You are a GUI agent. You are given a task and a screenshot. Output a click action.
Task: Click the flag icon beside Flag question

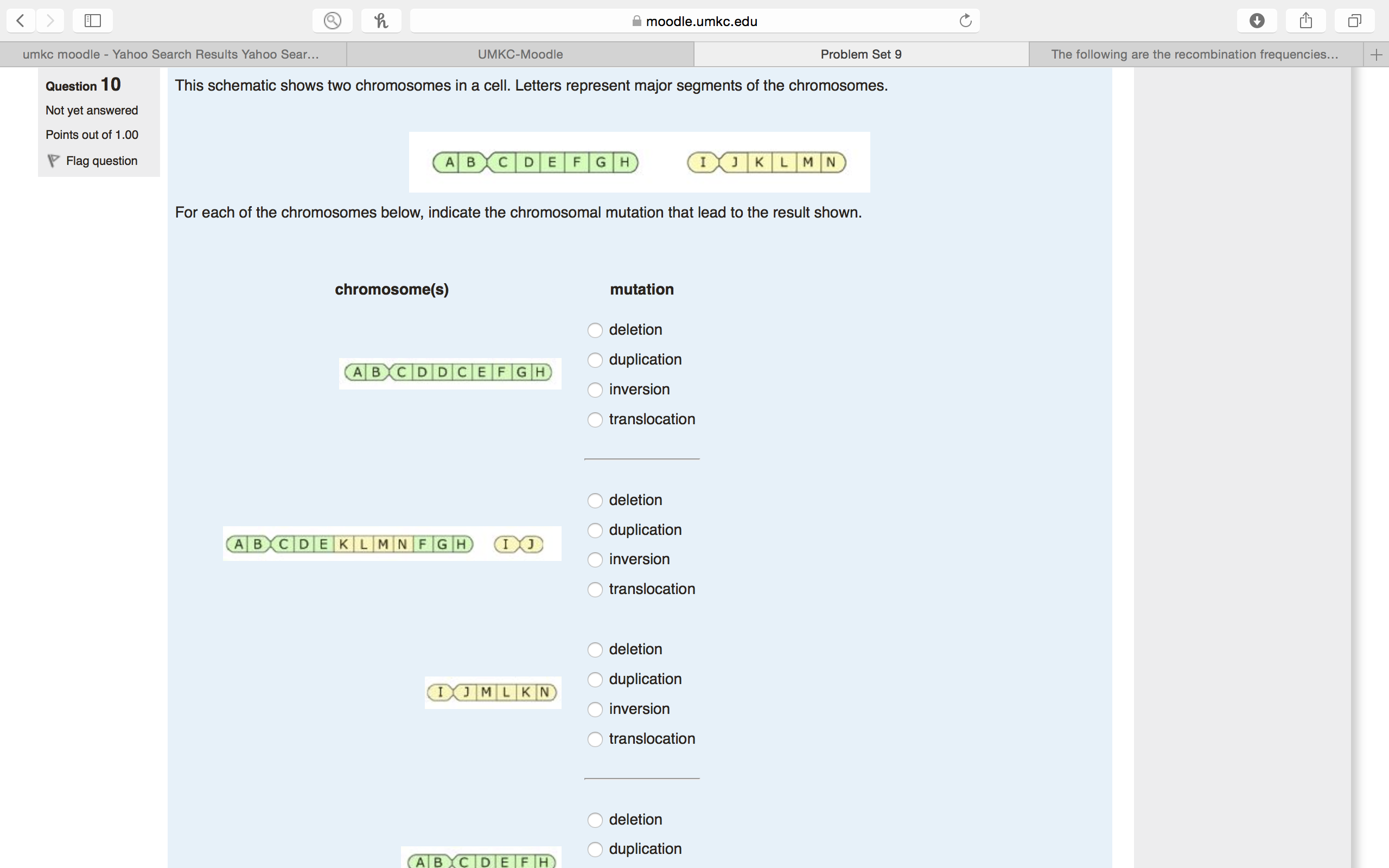53,161
